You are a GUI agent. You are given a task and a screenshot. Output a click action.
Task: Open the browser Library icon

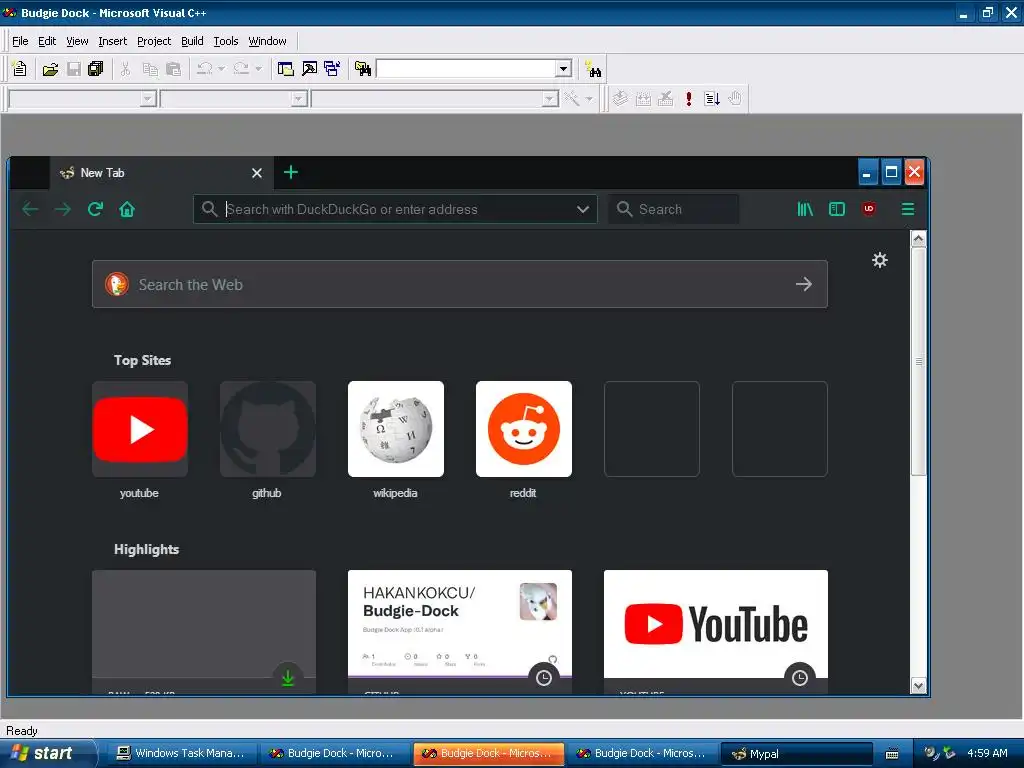point(805,209)
